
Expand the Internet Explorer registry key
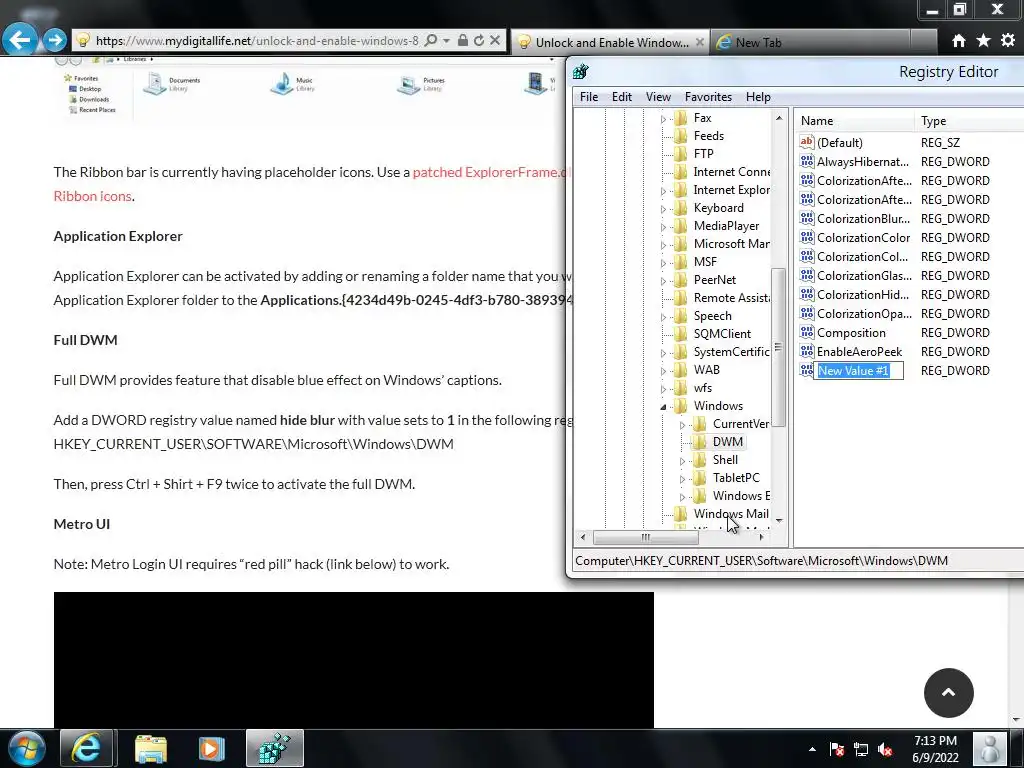663,191
